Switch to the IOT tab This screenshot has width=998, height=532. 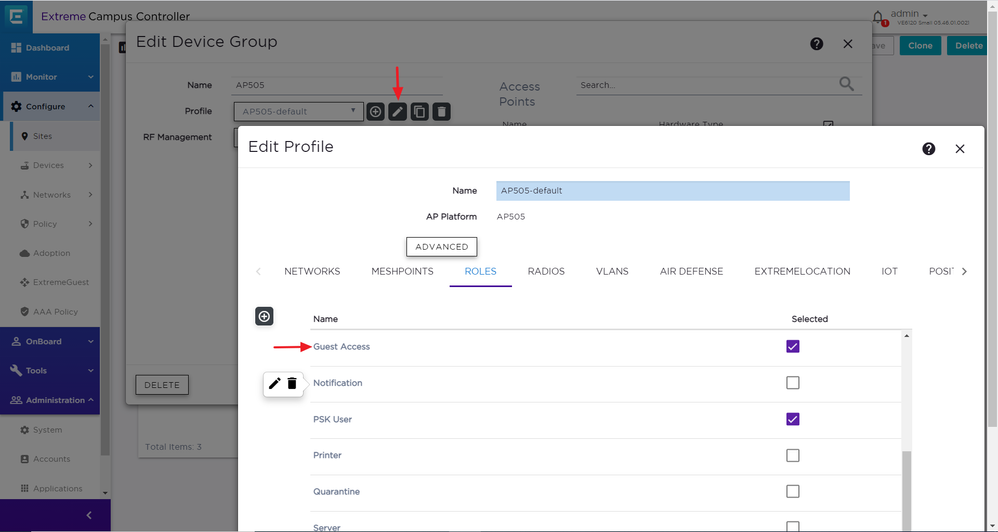point(889,271)
